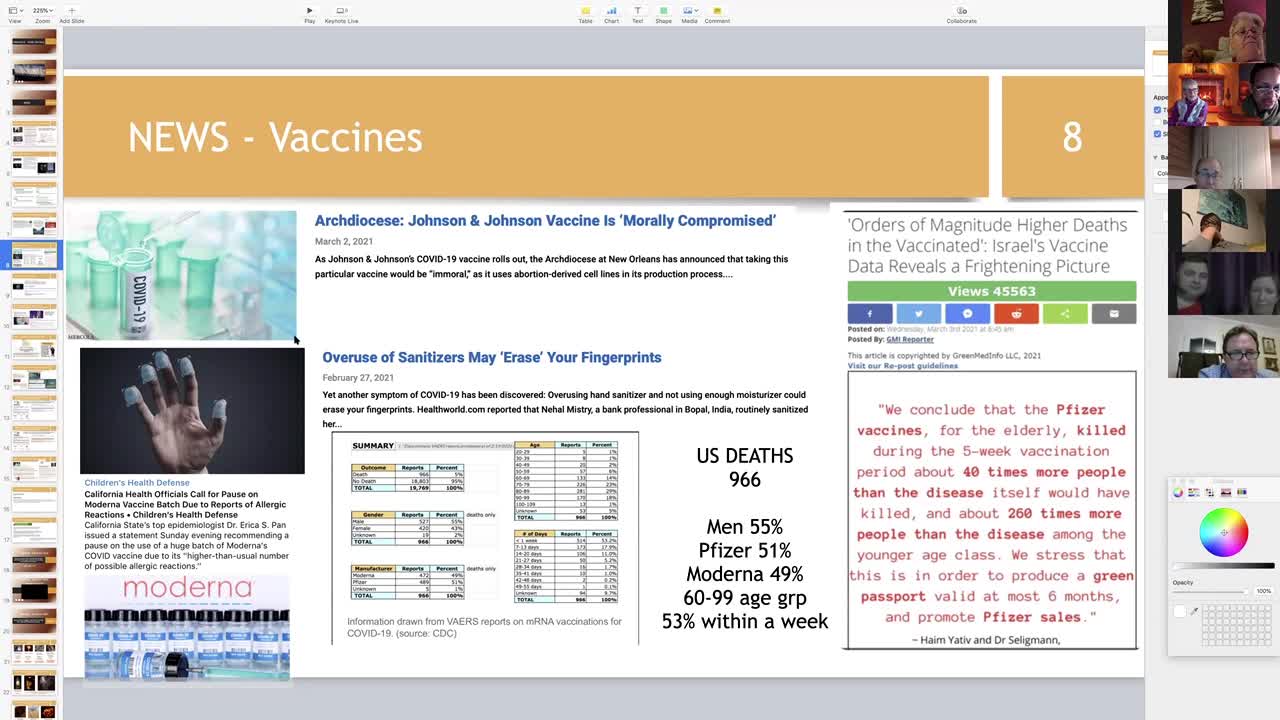
Task: Toggle the Title checkbox in Appearance section
Action: click(1158, 110)
